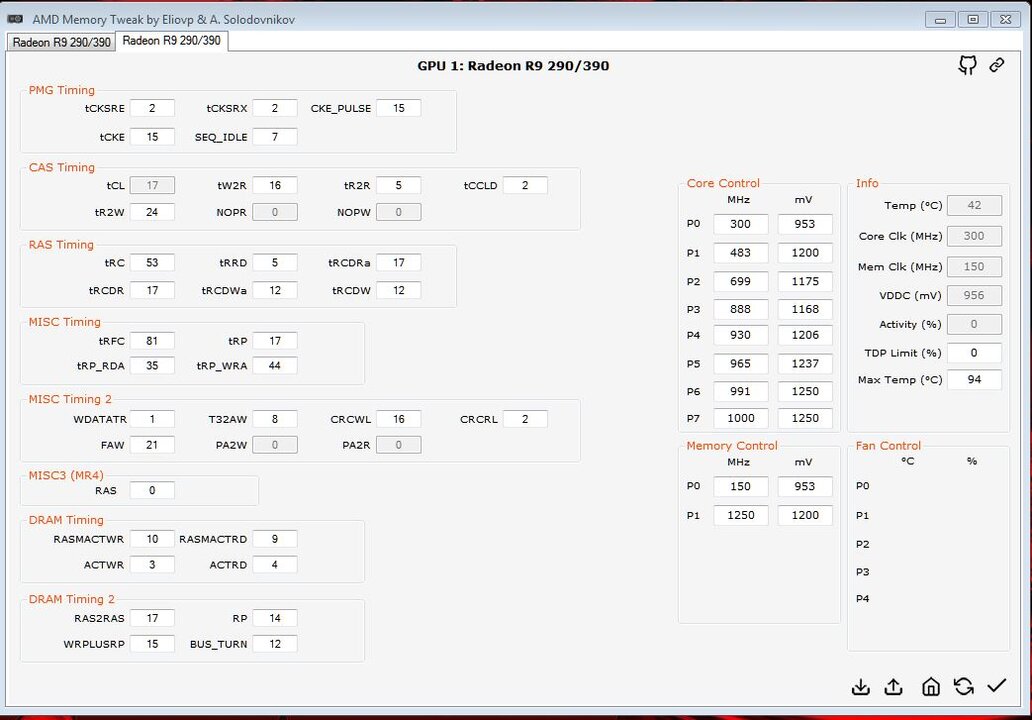Image resolution: width=1032 pixels, height=720 pixels.
Task: Click the ACTWR value field
Action: tap(152, 565)
